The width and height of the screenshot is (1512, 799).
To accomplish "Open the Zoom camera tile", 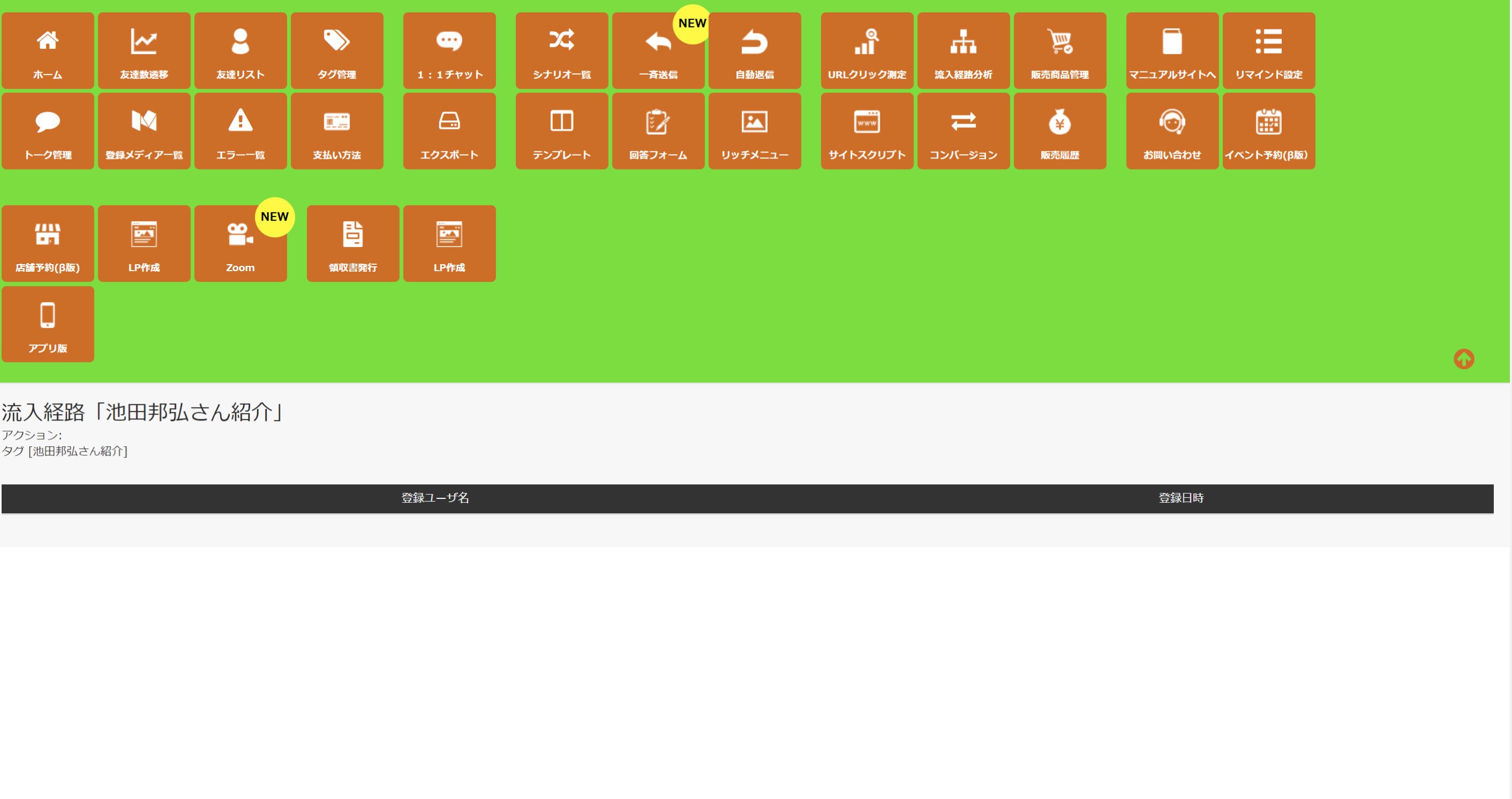I will [x=240, y=244].
